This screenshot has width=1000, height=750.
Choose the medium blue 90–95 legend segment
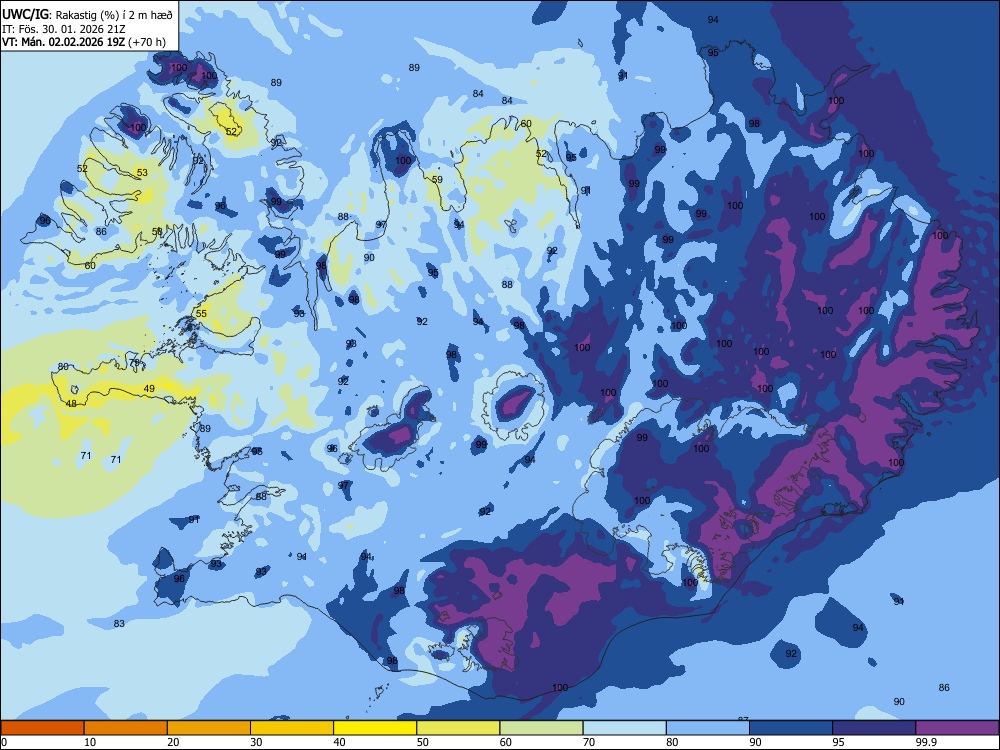point(791,728)
